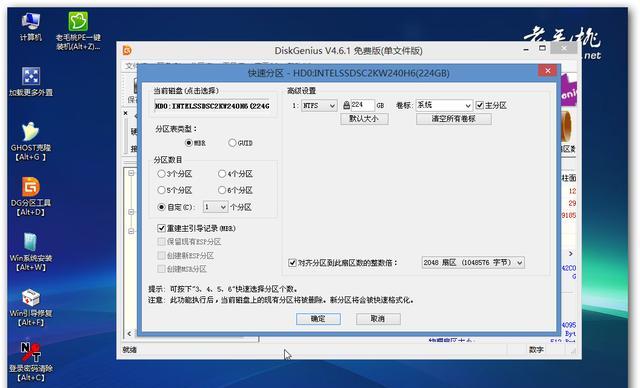640x388 pixels.
Task: Select the 自定(C) custom partition count option
Action: click(x=175, y=207)
